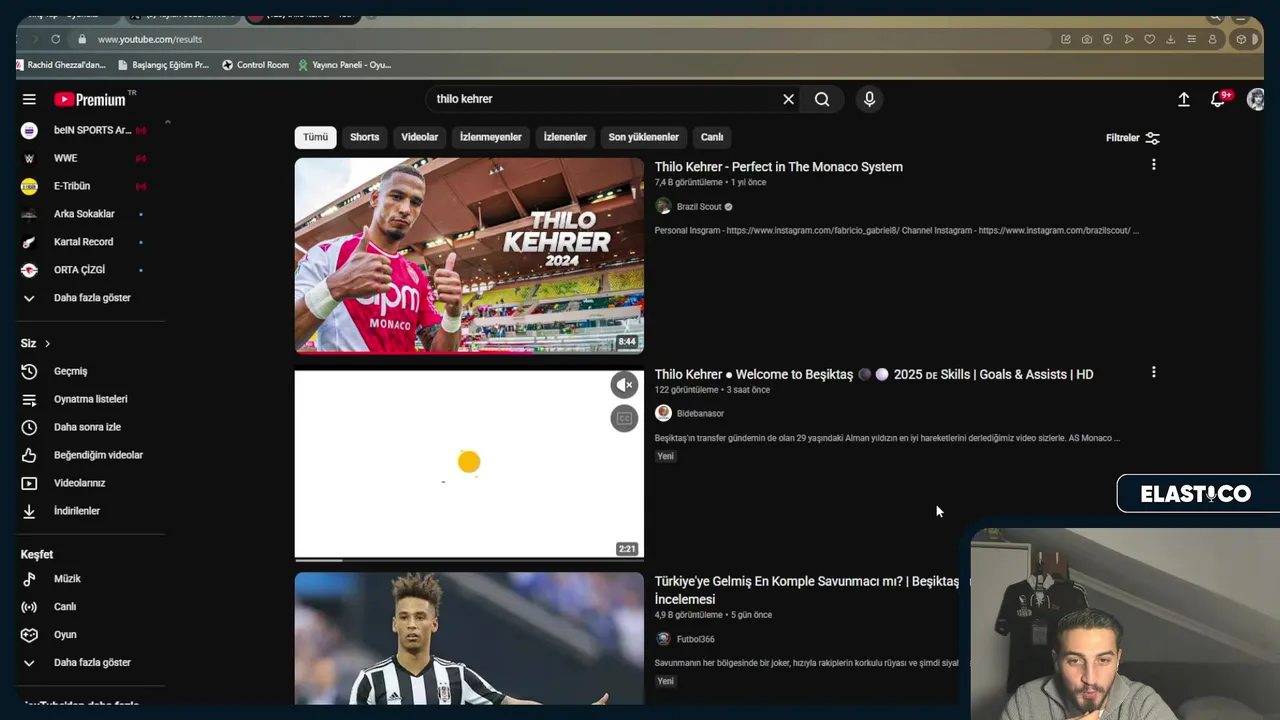Select the 'İzlenmeyenler' filter chip
1280x720 pixels.
[x=490, y=137]
